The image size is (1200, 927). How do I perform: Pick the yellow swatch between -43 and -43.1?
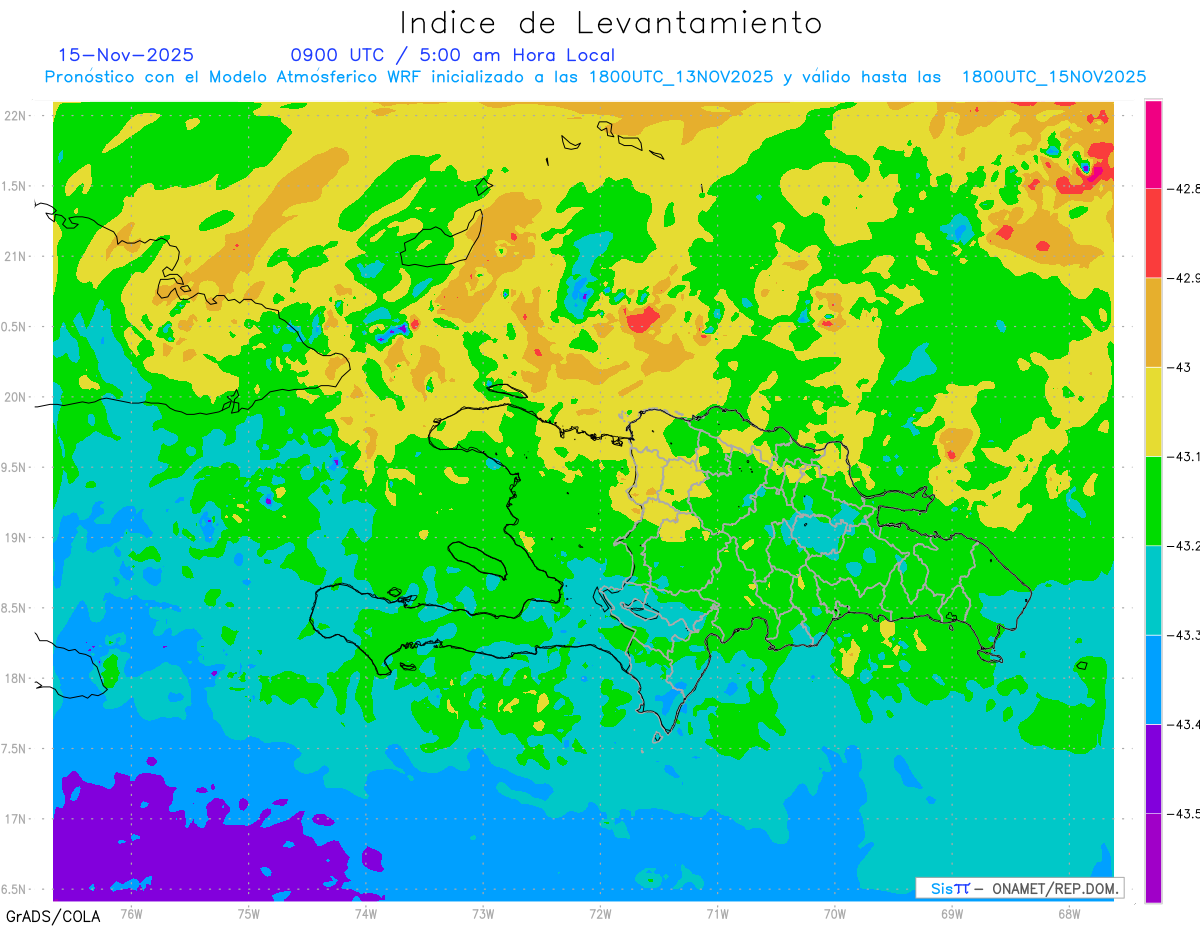pos(1153,411)
